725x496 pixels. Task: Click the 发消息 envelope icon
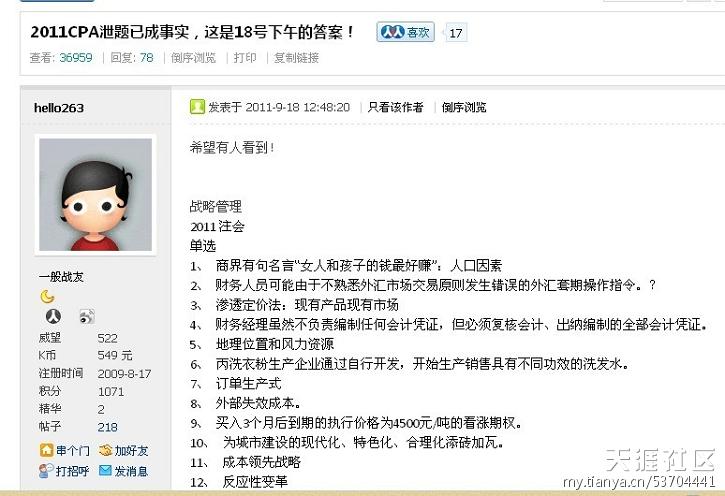click(x=105, y=471)
